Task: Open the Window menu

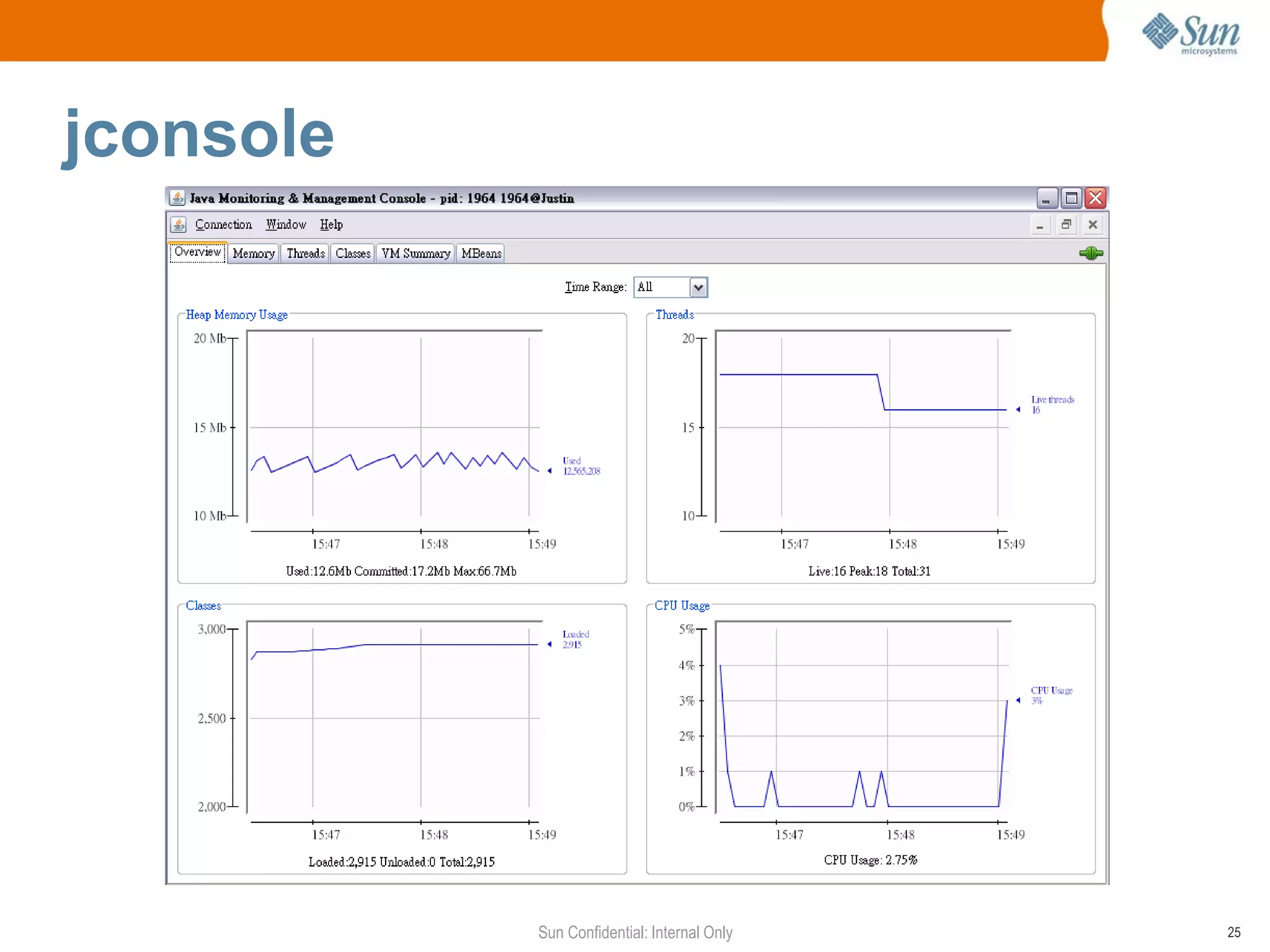Action: (286, 224)
